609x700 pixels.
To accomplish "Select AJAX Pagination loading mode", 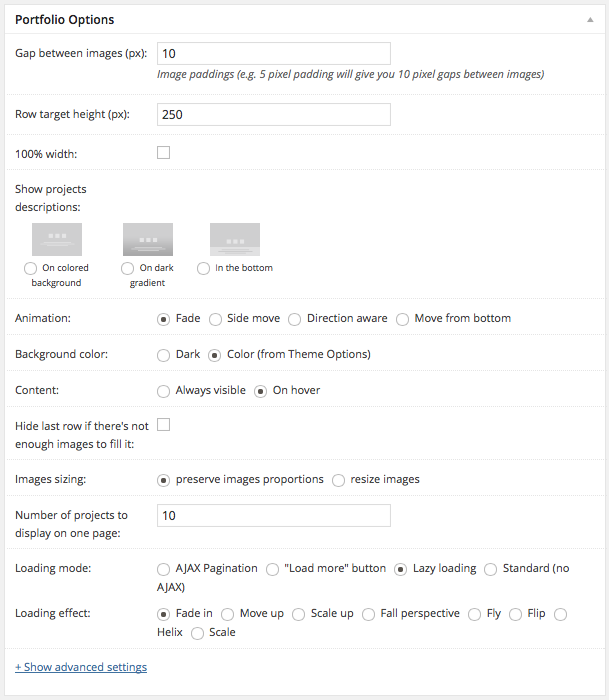I will pos(164,569).
